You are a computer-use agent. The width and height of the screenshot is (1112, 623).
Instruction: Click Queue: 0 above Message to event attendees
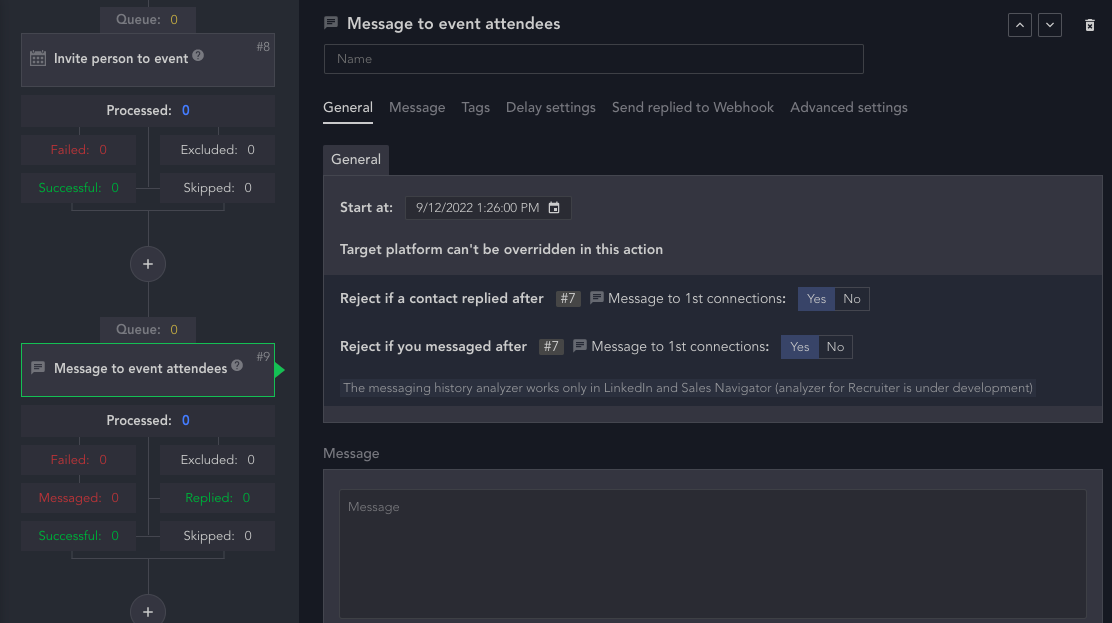(148, 330)
